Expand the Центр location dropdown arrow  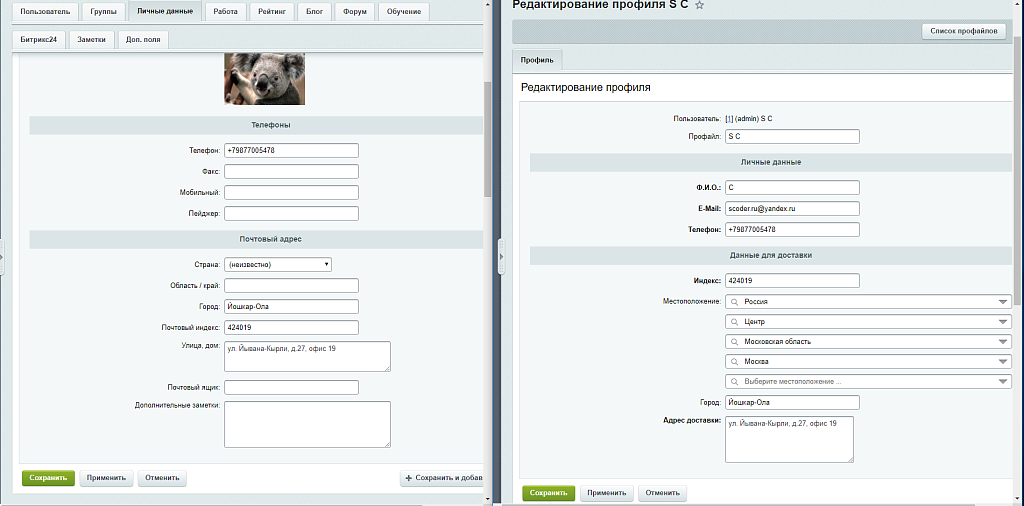pos(1003,322)
